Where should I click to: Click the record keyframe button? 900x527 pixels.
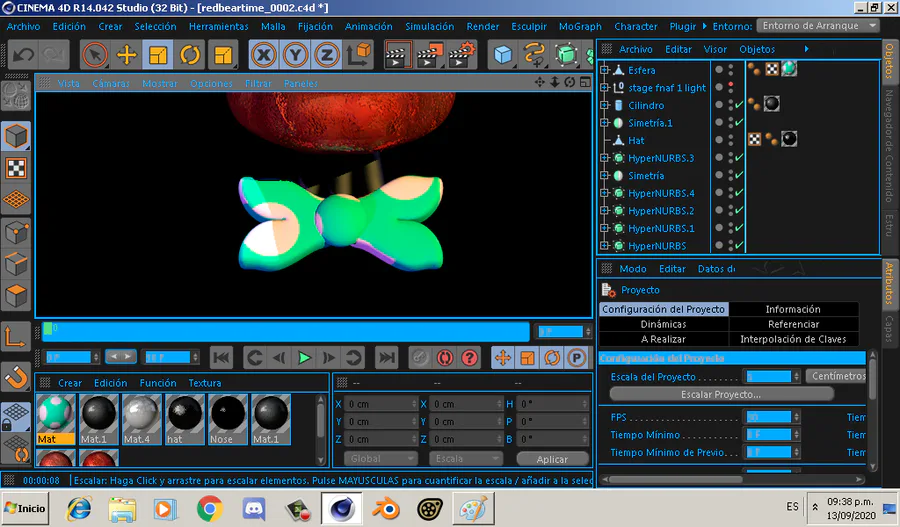coord(420,358)
